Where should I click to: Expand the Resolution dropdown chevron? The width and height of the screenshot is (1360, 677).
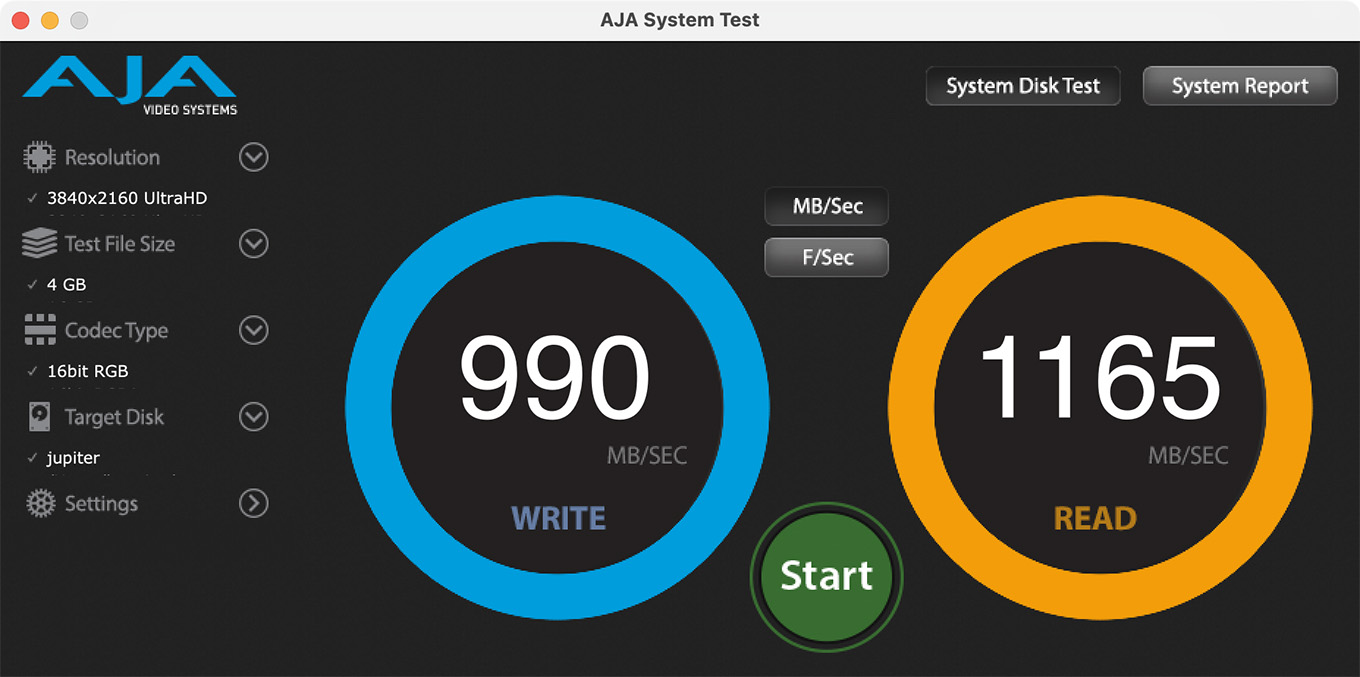[x=254, y=157]
